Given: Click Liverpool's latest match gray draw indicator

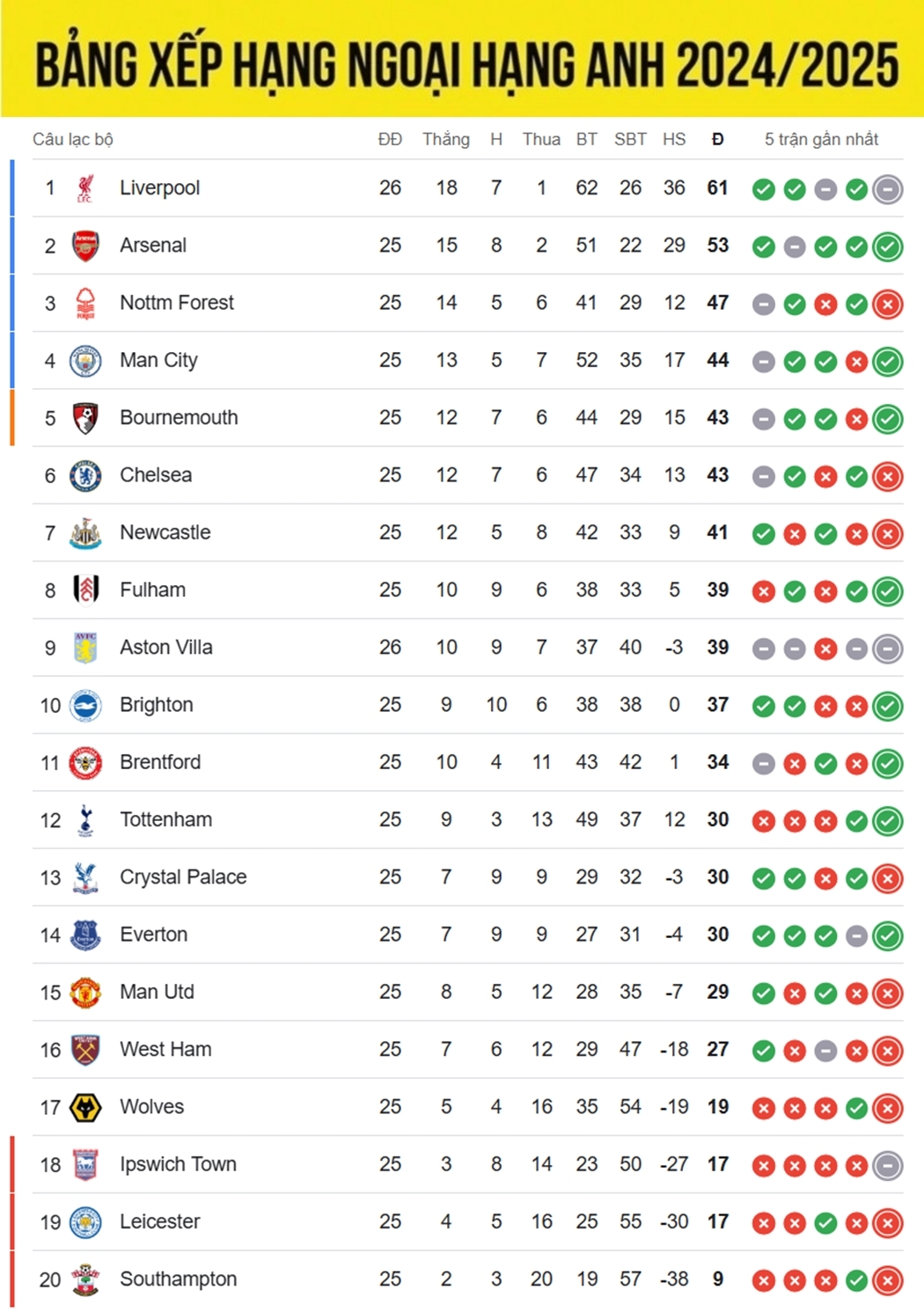Looking at the screenshot, I should (x=888, y=189).
